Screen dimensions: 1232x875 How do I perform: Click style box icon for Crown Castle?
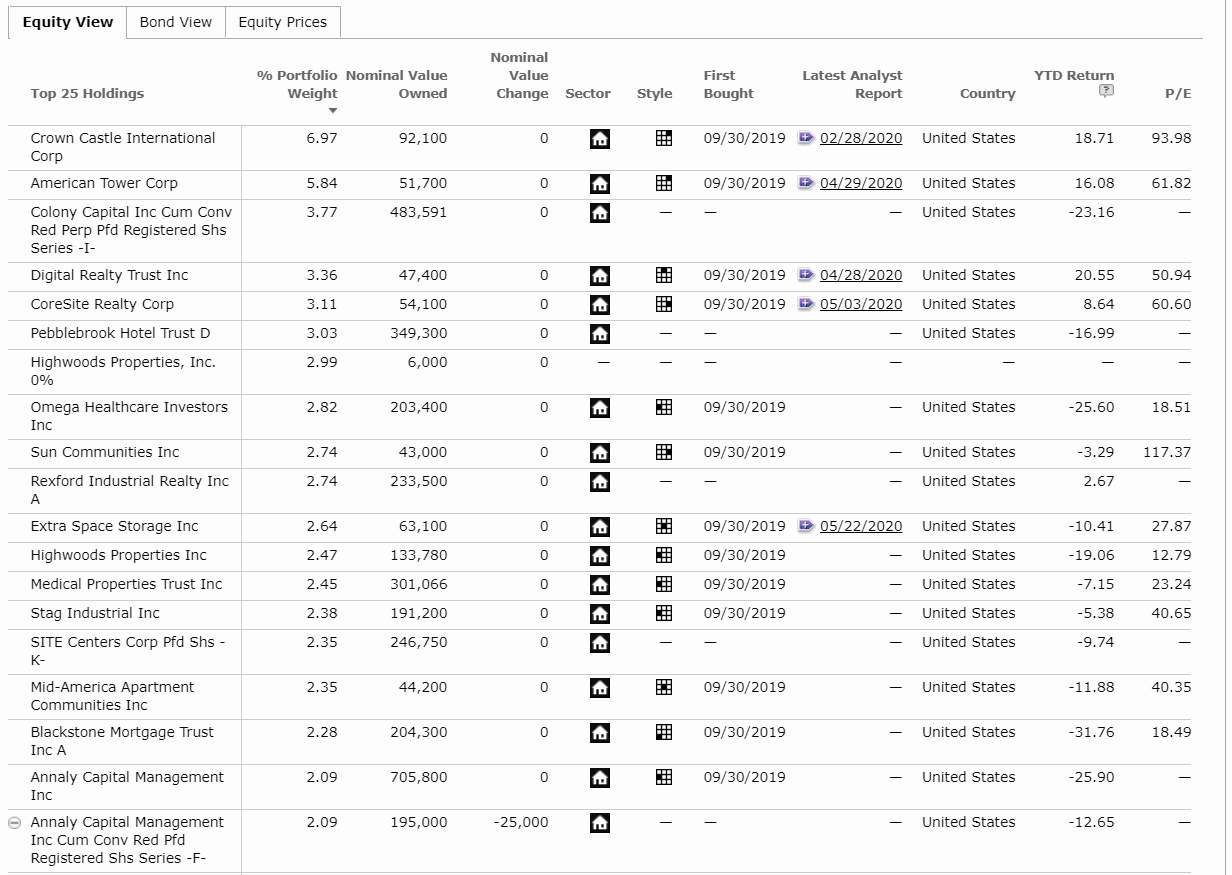coord(663,138)
